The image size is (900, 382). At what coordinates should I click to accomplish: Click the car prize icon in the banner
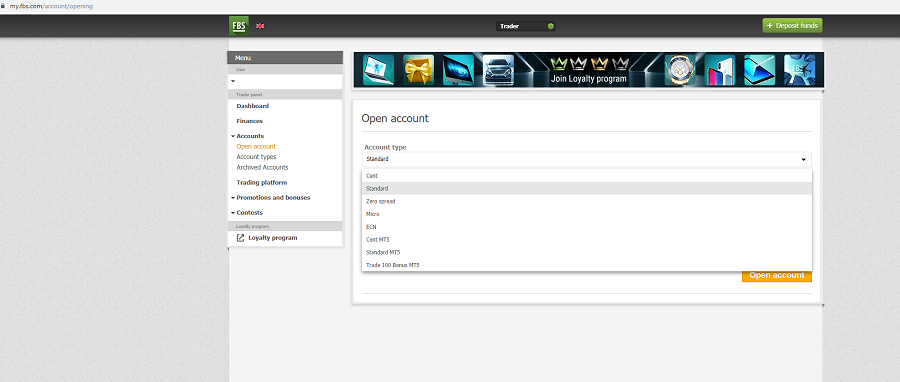tap(498, 70)
